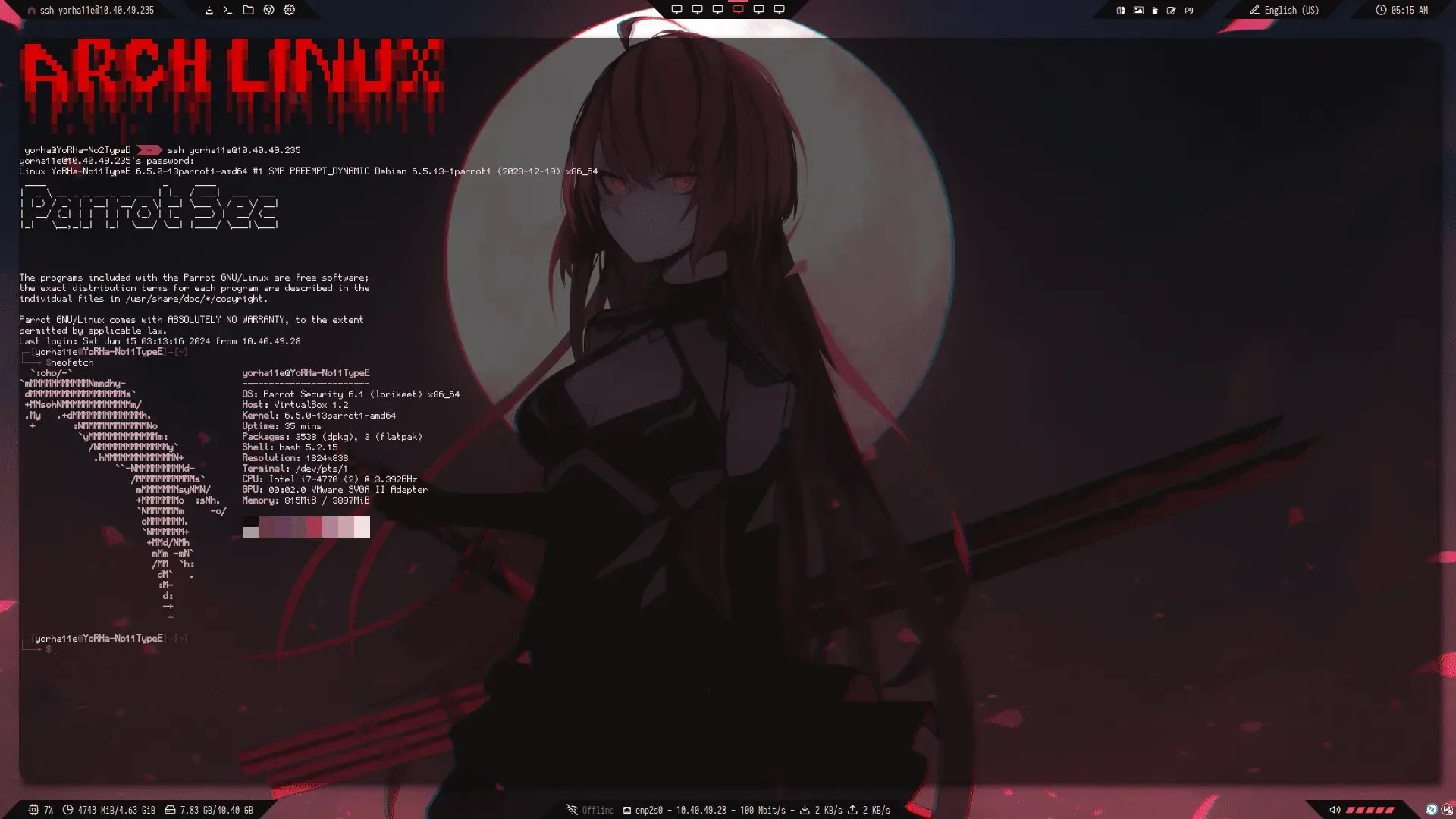The height and width of the screenshot is (819, 1456).
Task: Open the terminal launcher icon in top bar
Action: click(x=227, y=10)
